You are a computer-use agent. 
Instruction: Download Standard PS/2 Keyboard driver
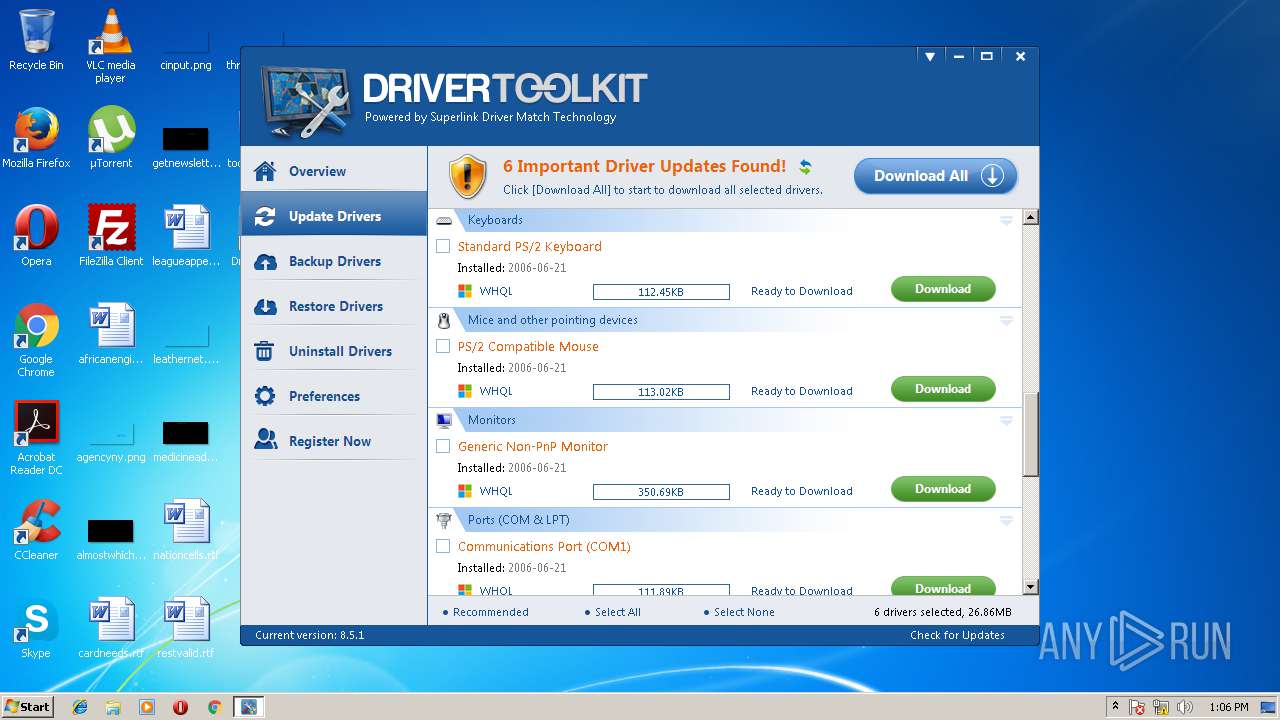coord(943,289)
